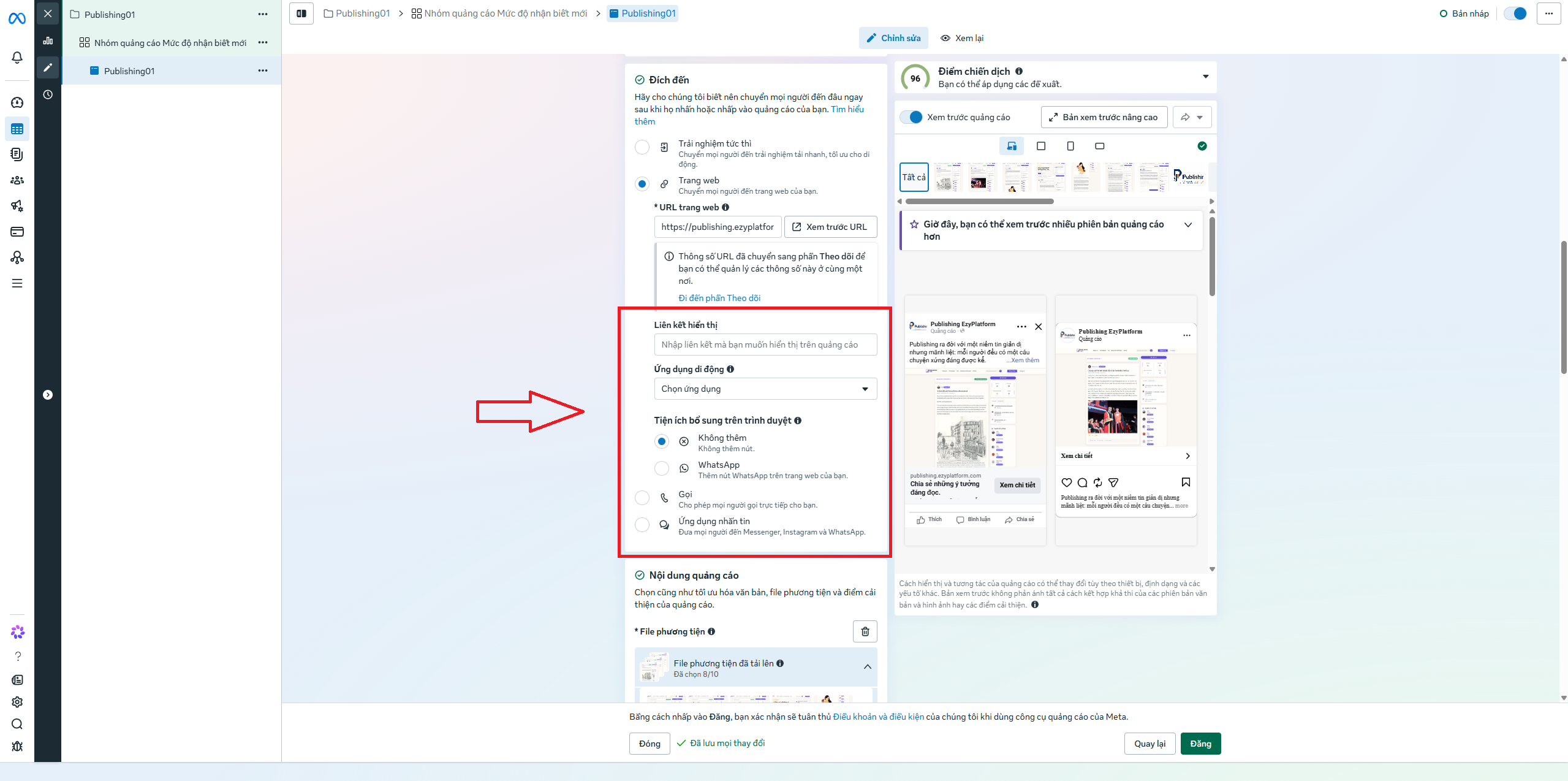
Task: Open more options for Nhóm quảng cáo row
Action: coord(263,42)
